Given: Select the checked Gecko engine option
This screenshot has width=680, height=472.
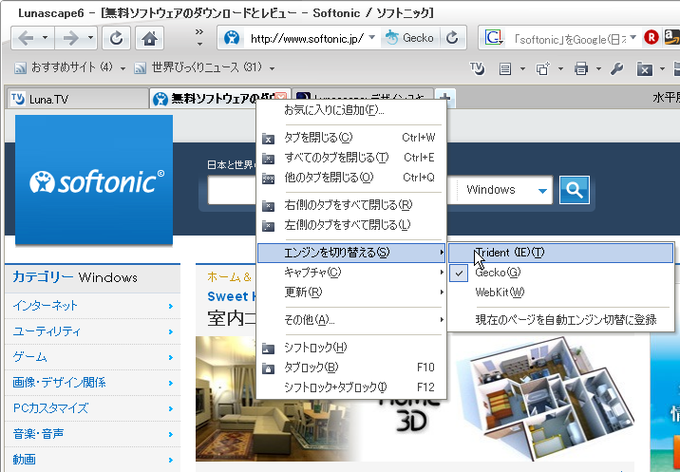Looking at the screenshot, I should [561, 273].
